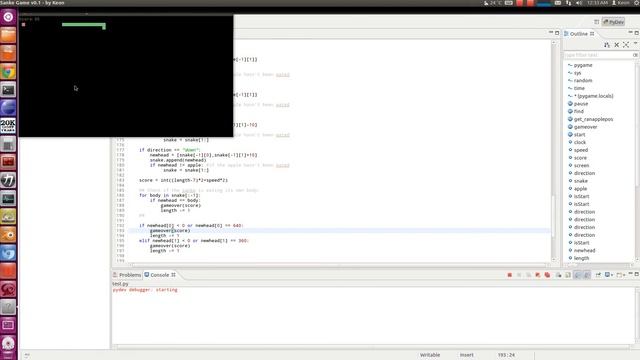Select the screen variable in Outline
The width and height of the screenshot is (640, 360).
581,166
